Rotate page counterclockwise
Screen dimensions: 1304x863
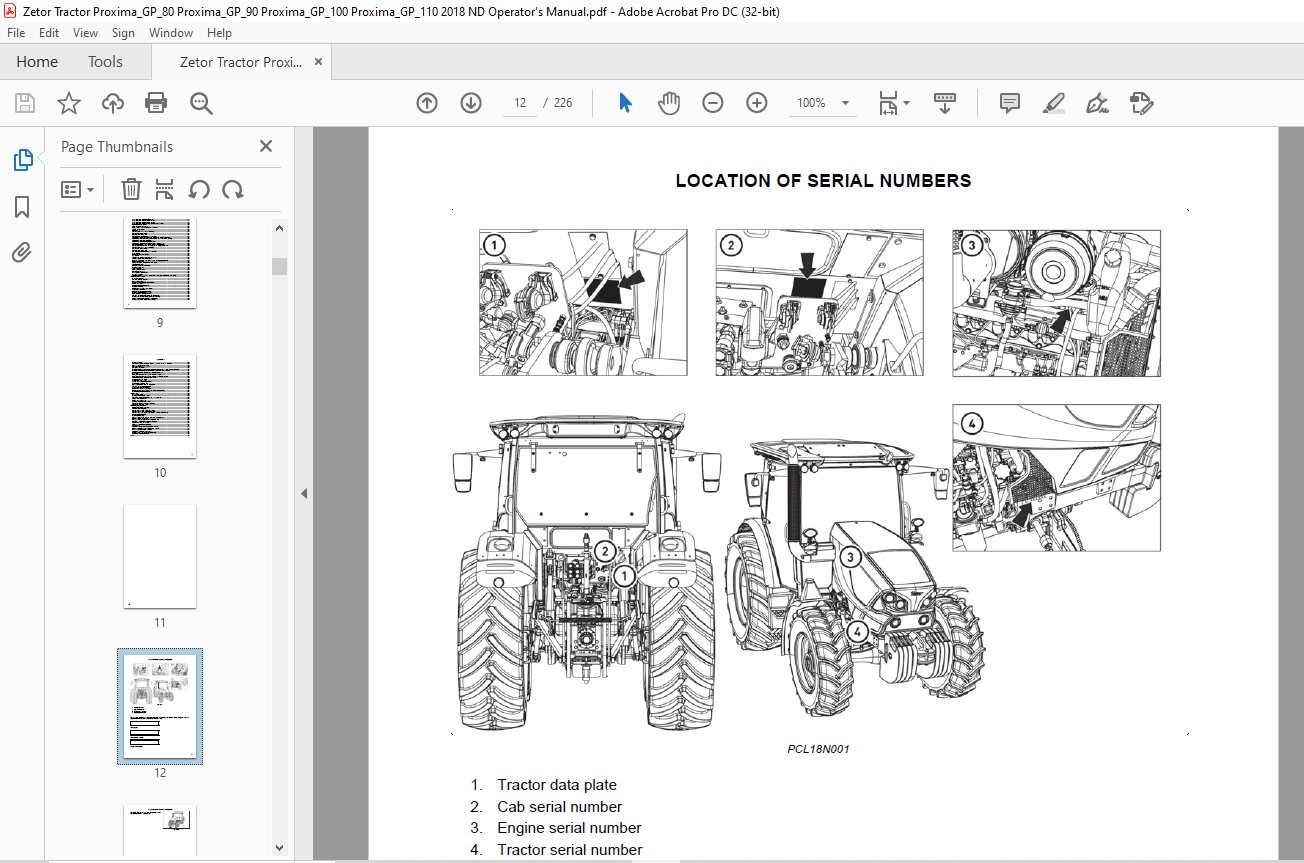tap(199, 189)
